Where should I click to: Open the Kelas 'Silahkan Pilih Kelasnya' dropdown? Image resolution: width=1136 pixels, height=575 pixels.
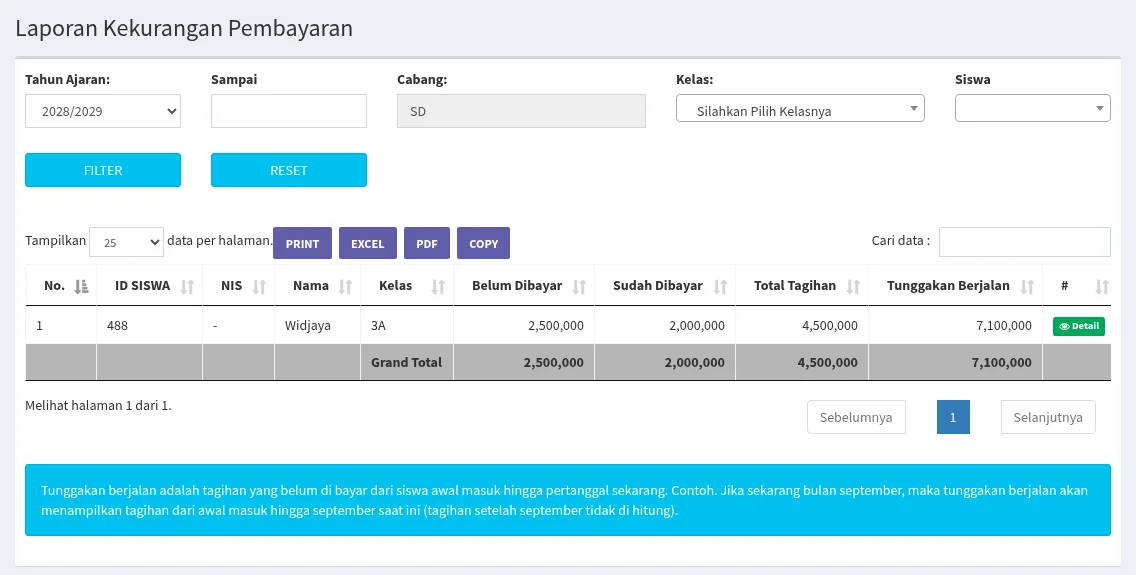pyautogui.click(x=800, y=108)
